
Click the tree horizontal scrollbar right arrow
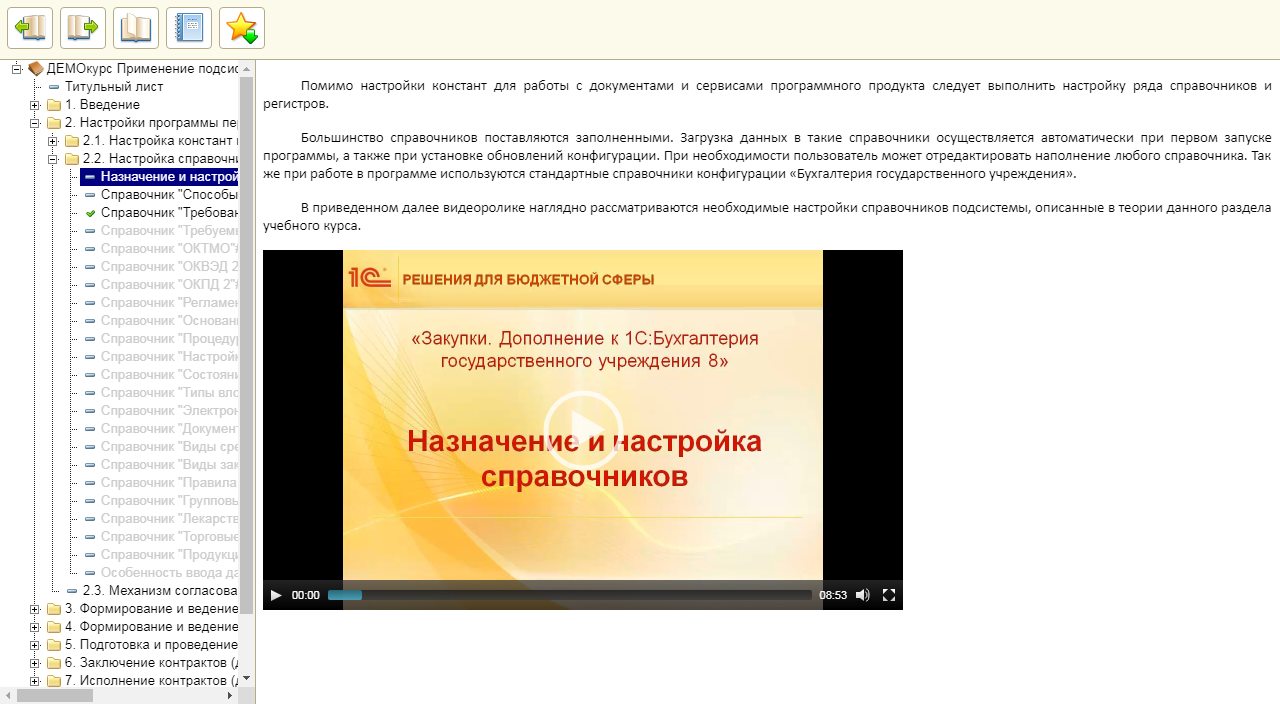pyautogui.click(x=231, y=696)
